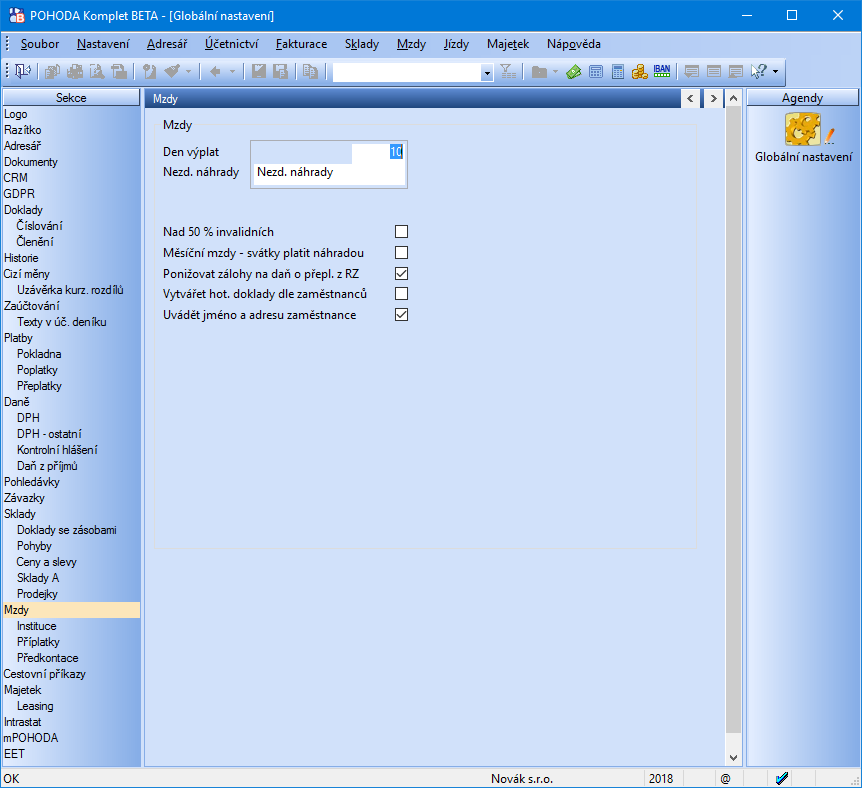Viewport: 862px width, 788px height.
Task: Expand dropdown arrow next to back arrow
Action: point(232,71)
